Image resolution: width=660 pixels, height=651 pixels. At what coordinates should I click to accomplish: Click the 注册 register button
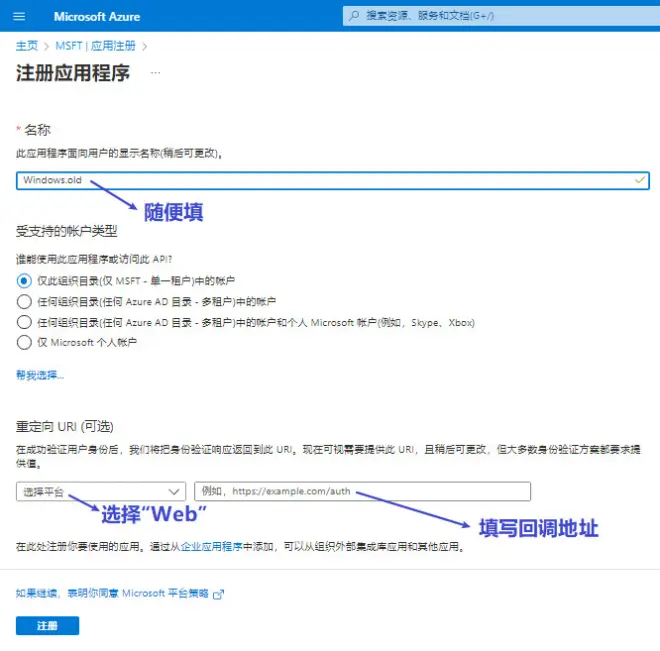pos(48,626)
